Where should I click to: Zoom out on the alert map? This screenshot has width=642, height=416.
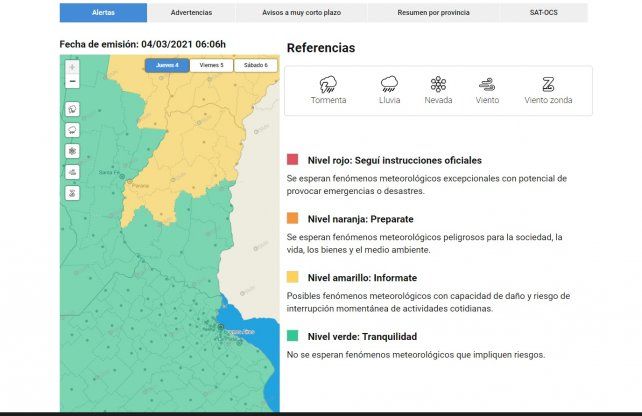click(72, 81)
